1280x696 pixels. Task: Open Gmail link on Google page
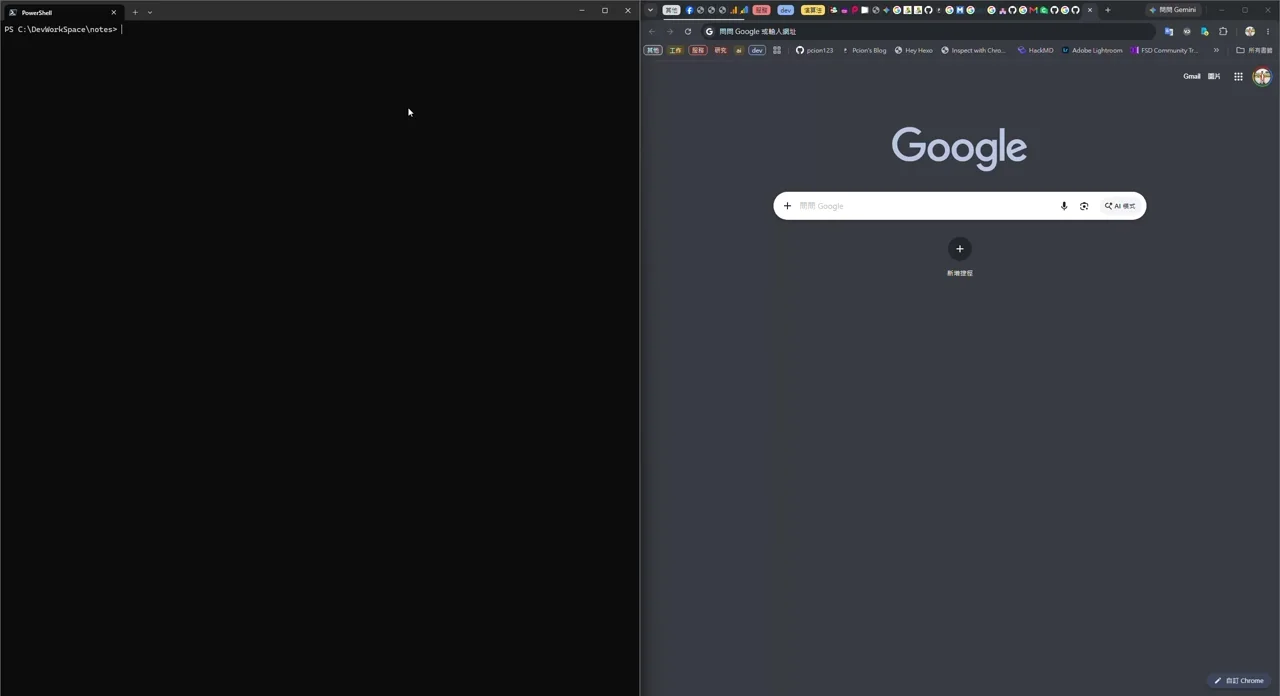tap(1192, 76)
